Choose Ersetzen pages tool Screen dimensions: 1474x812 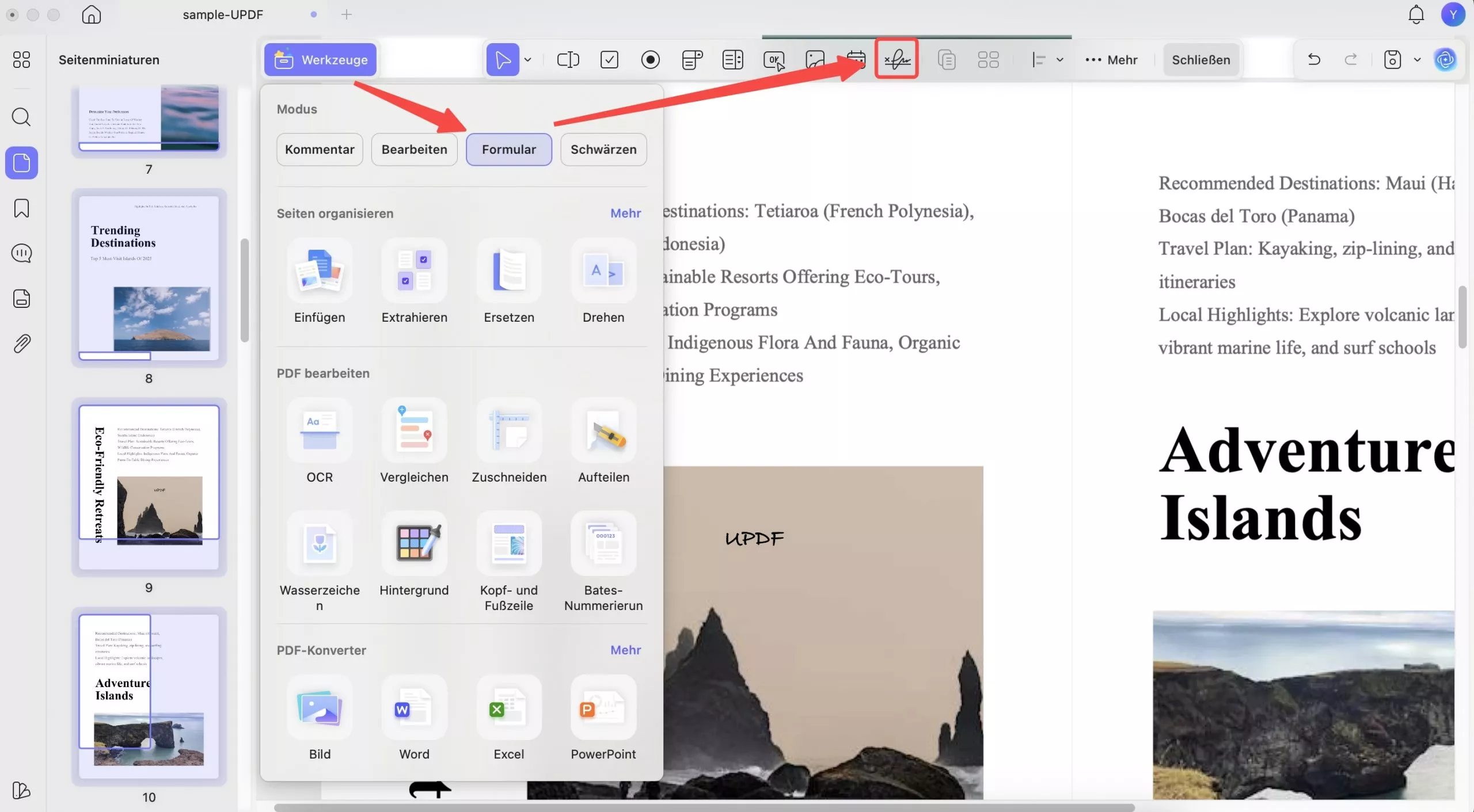[509, 282]
